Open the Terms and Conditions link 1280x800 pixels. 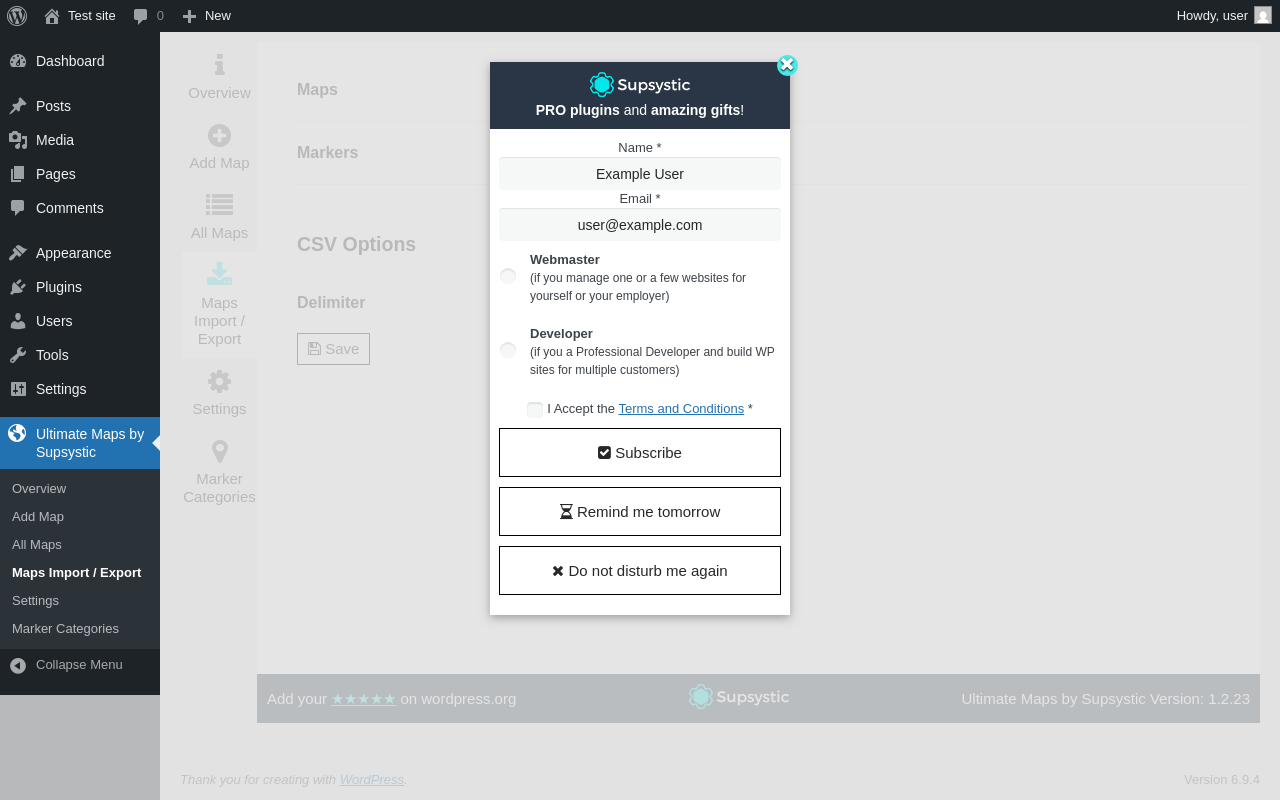pos(681,408)
